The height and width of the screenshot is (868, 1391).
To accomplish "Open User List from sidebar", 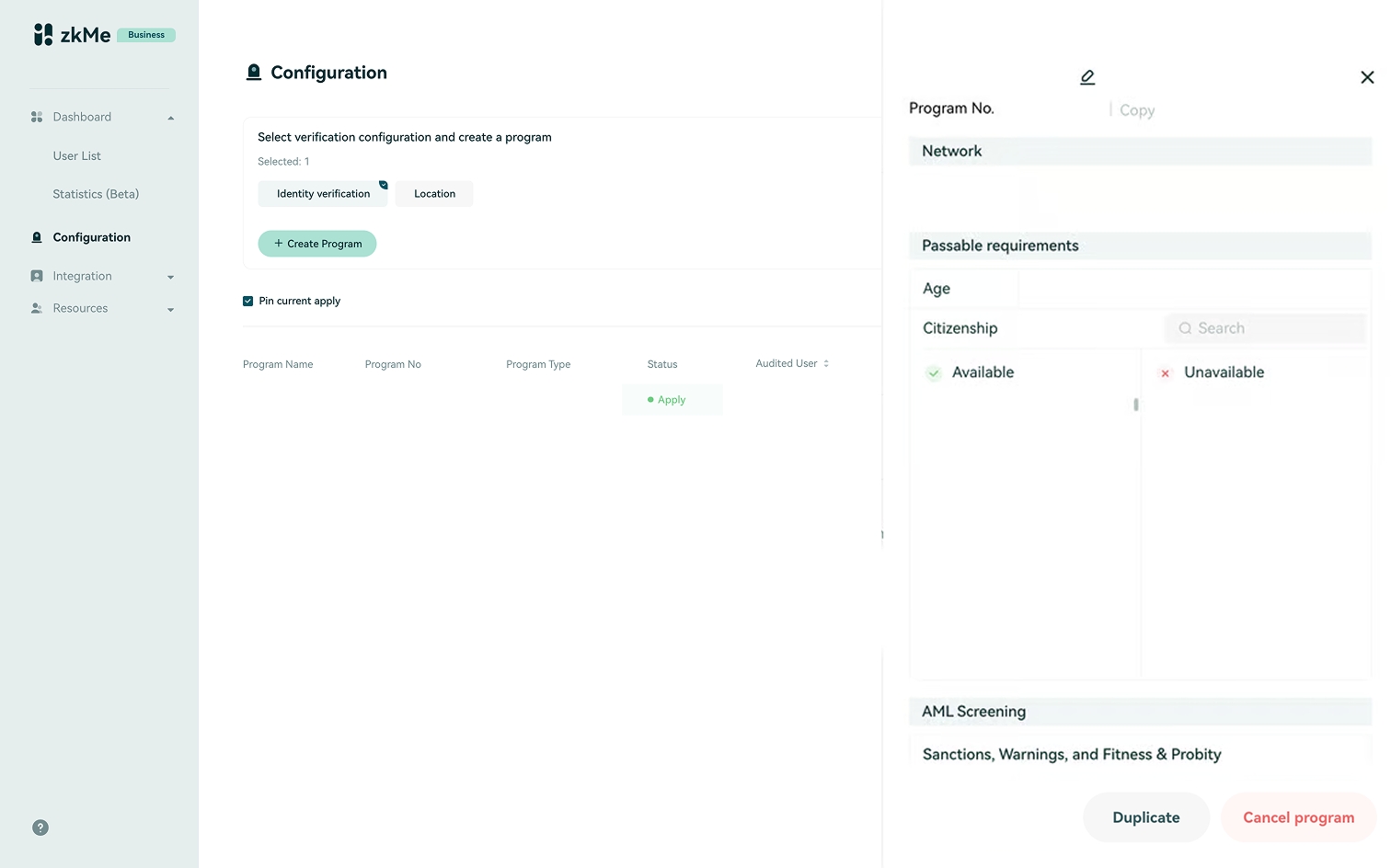I will (x=77, y=156).
